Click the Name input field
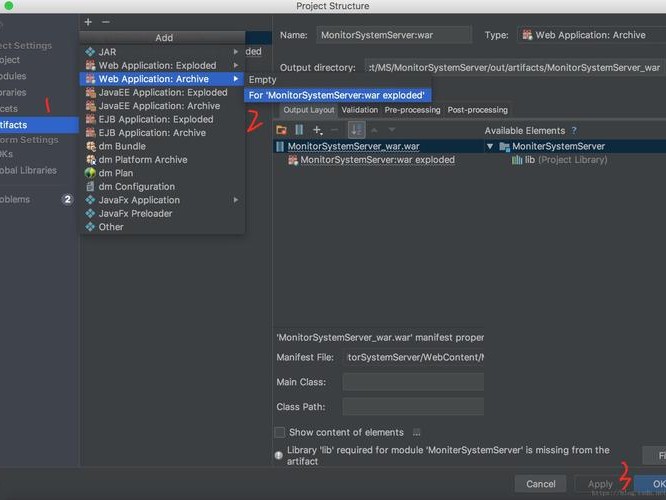The height and width of the screenshot is (500, 666). [394, 35]
